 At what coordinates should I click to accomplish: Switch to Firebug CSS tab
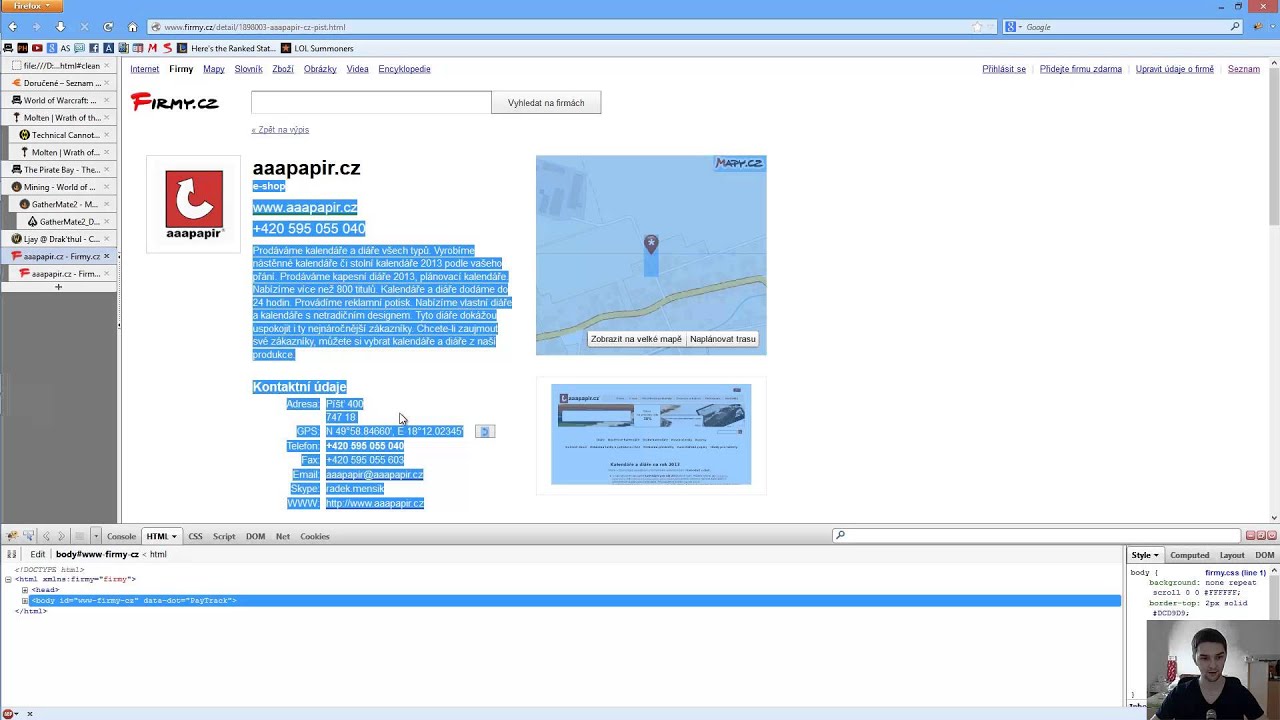coord(195,537)
